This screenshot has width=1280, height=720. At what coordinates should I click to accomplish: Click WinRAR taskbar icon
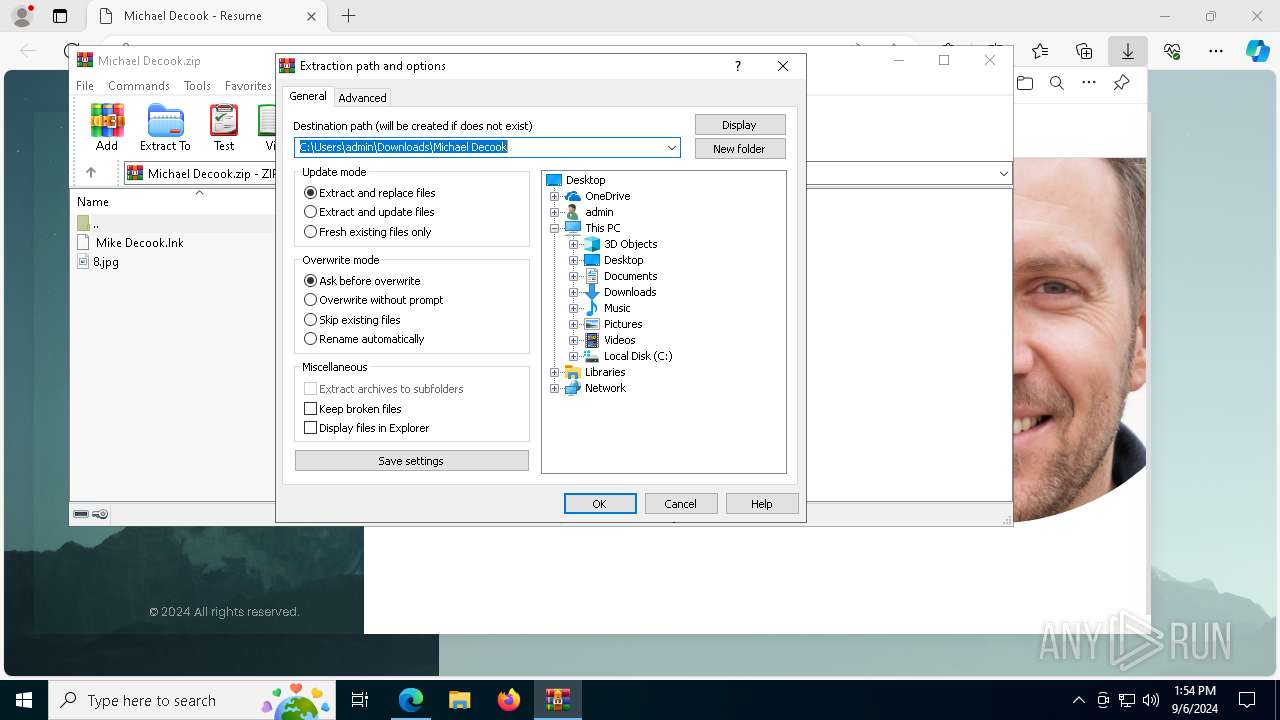pos(558,700)
